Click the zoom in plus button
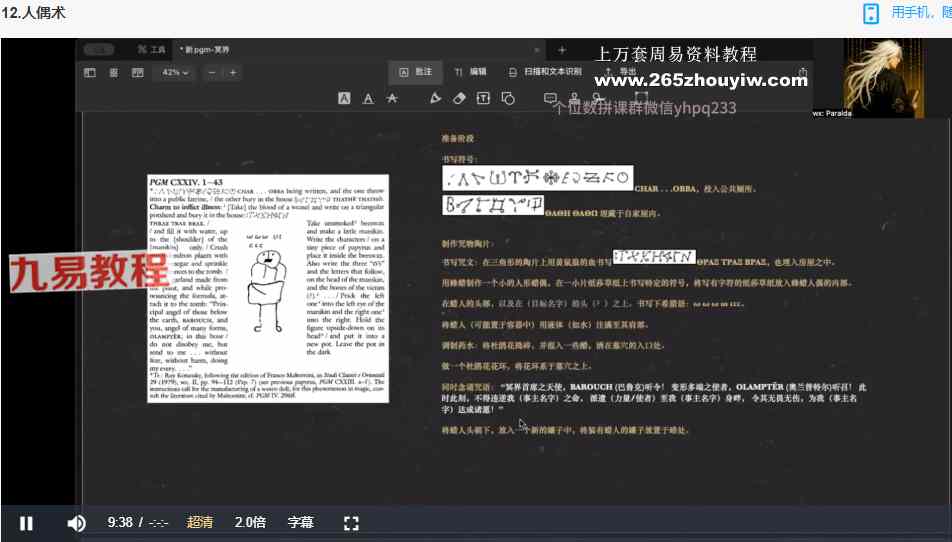The width and height of the screenshot is (952, 542). (x=233, y=73)
